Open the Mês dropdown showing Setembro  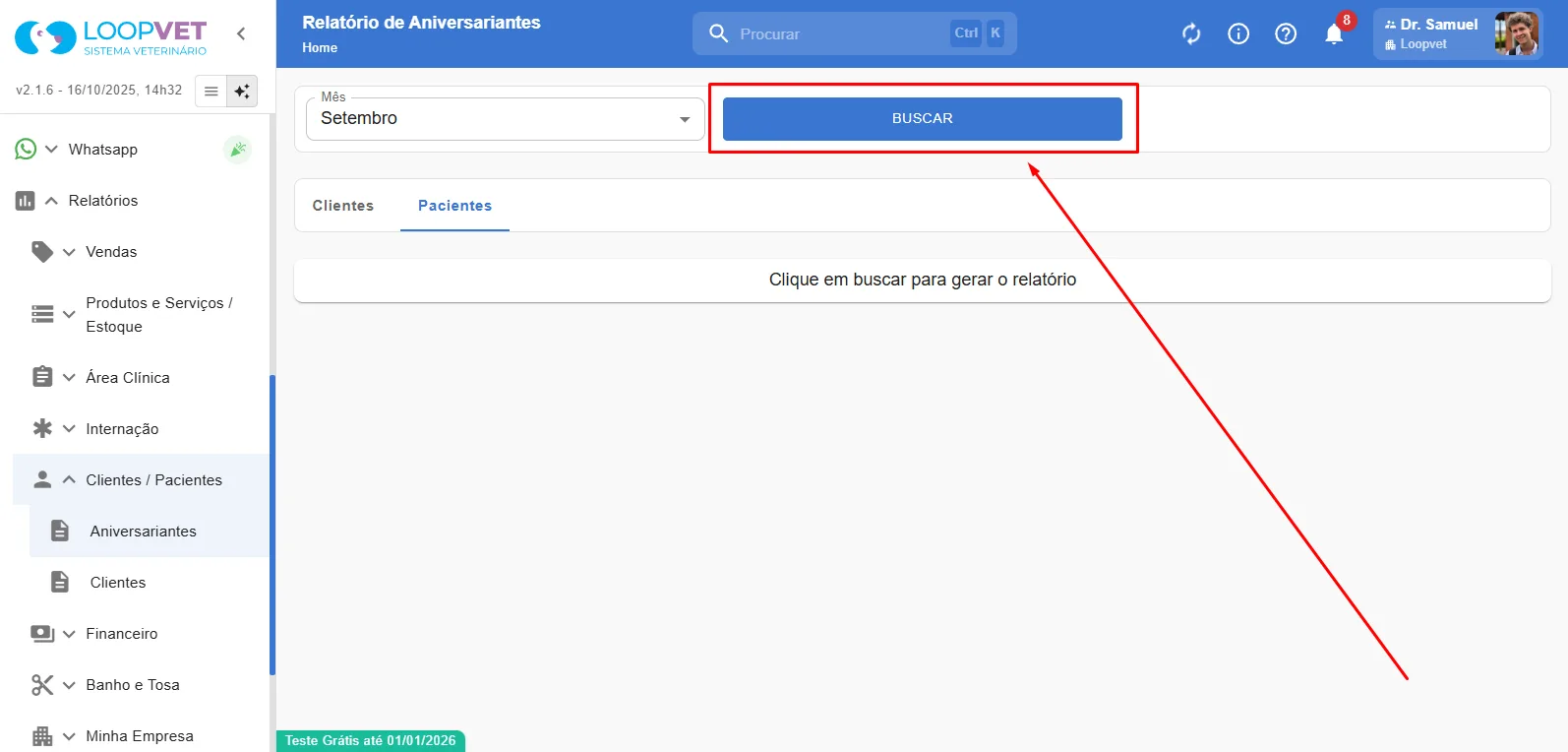tap(506, 119)
